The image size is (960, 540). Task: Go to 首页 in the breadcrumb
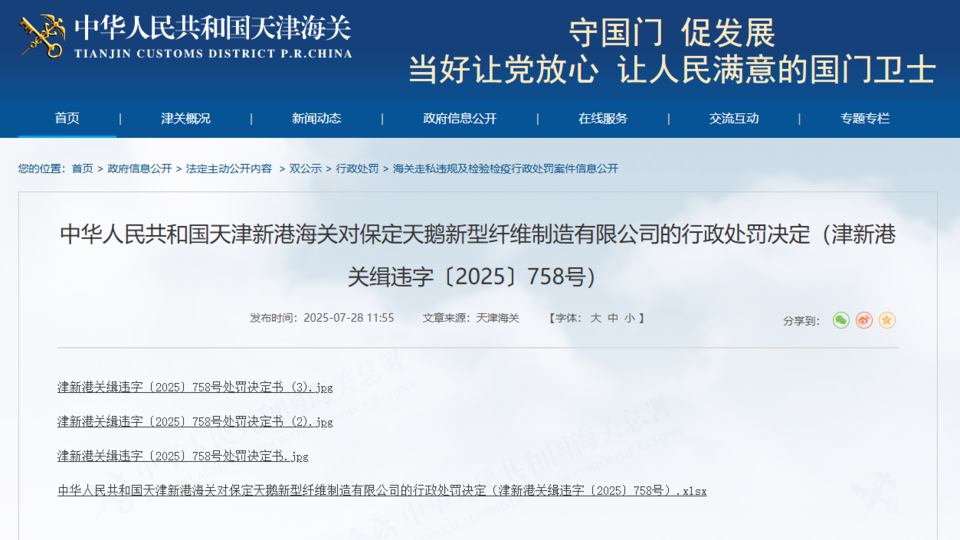coord(82,168)
